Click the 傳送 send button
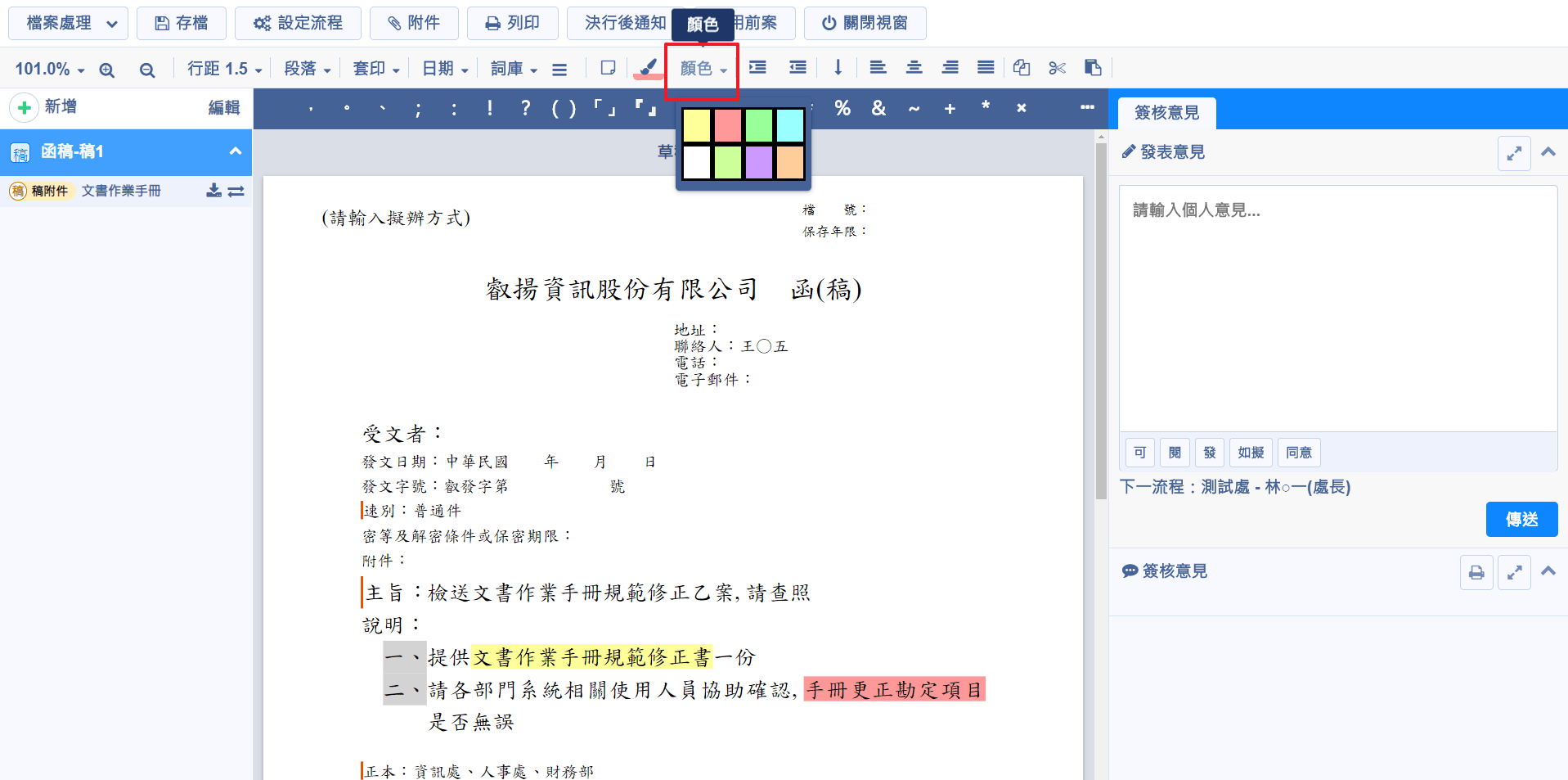1568x780 pixels. coord(1521,519)
